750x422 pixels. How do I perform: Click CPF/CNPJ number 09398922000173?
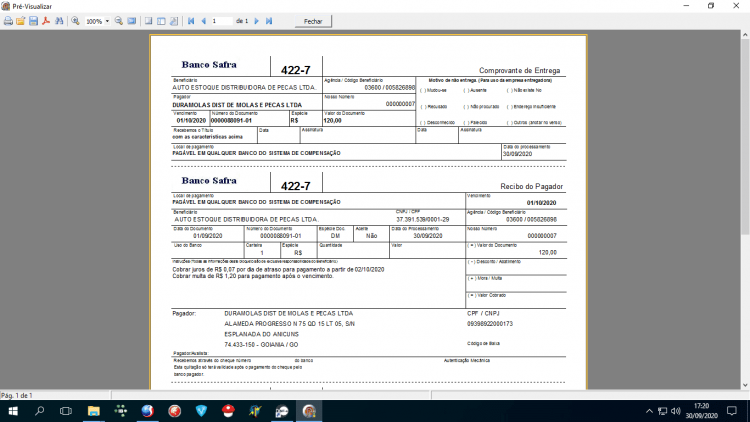tap(490, 324)
